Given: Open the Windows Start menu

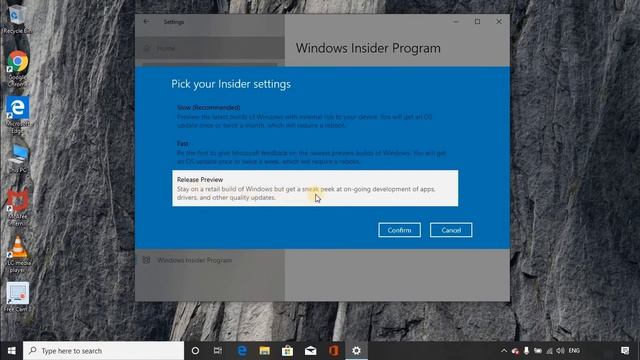Looking at the screenshot, I should 11,351.
